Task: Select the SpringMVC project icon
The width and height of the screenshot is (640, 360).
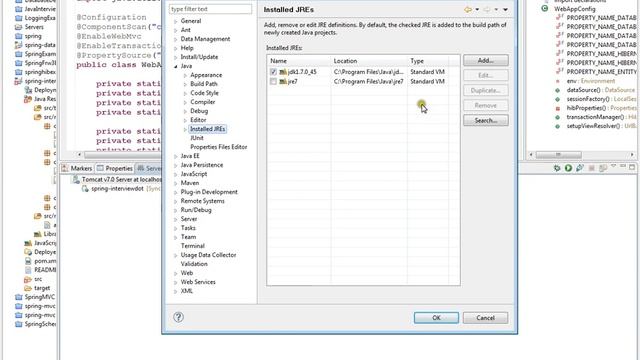Action: click(x=18, y=297)
